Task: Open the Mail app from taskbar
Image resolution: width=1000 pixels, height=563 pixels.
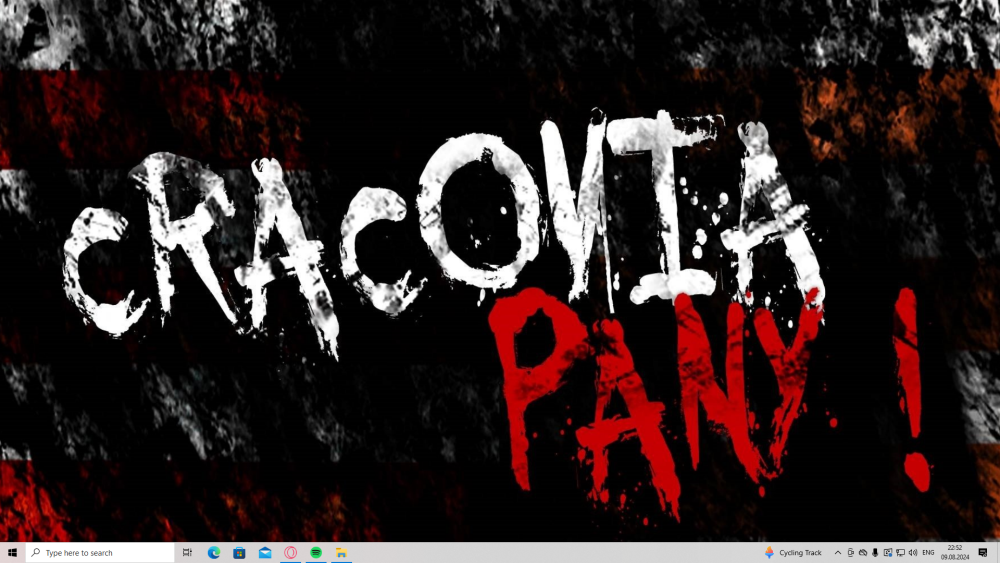Action: tap(265, 553)
